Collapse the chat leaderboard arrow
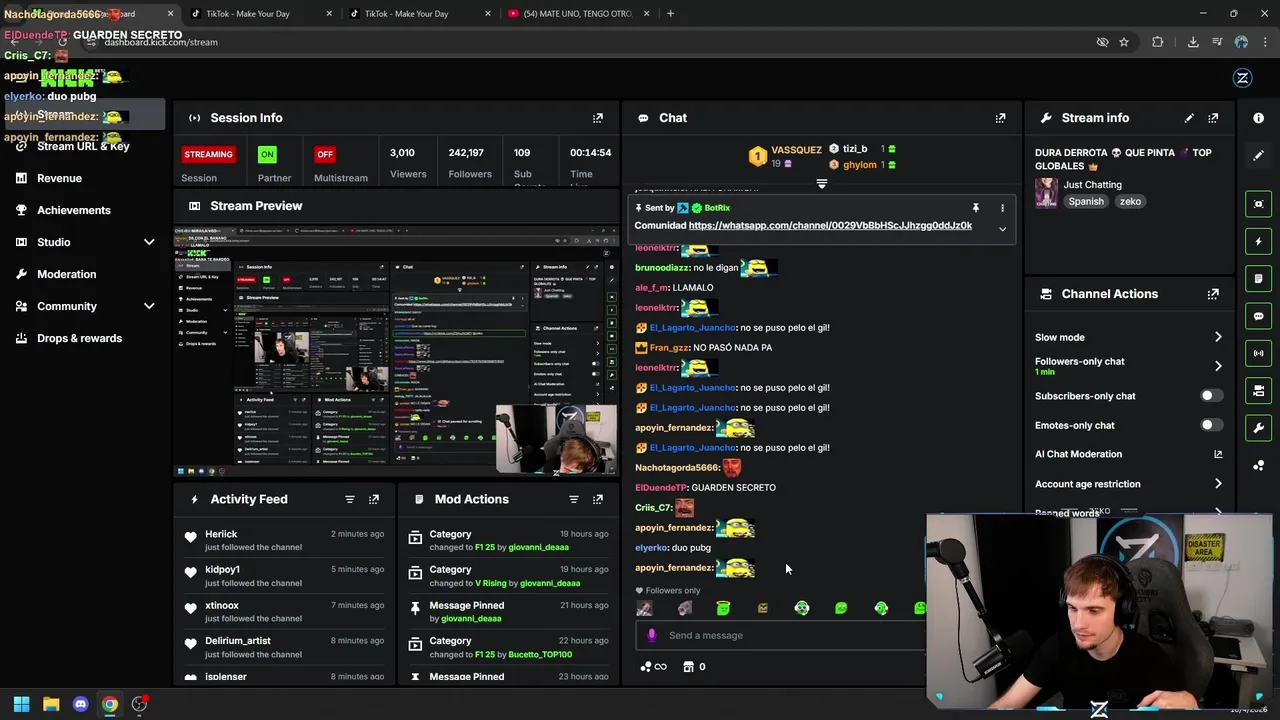This screenshot has width=1280, height=720. (822, 184)
